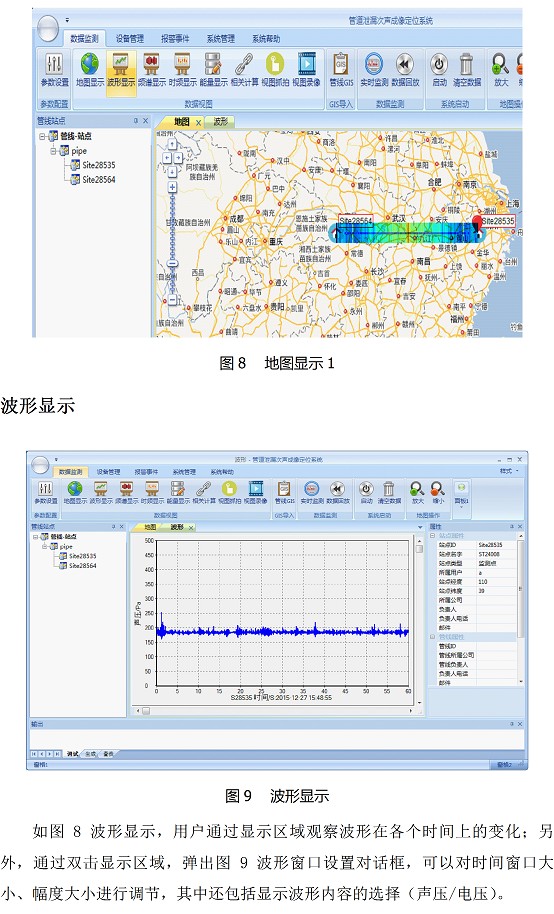Select 波形显示 icon in lower waveform window
The height and width of the screenshot is (914, 554).
(101, 493)
